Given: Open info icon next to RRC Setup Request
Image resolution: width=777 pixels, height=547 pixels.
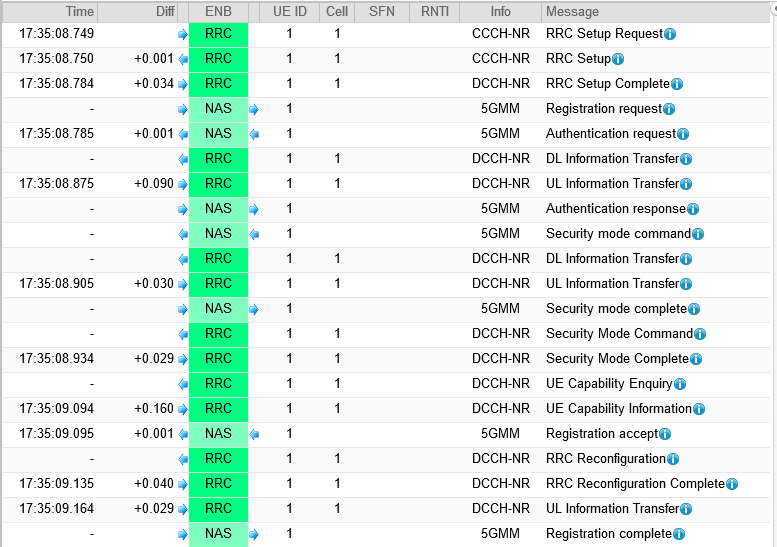Looking at the screenshot, I should [x=670, y=34].
